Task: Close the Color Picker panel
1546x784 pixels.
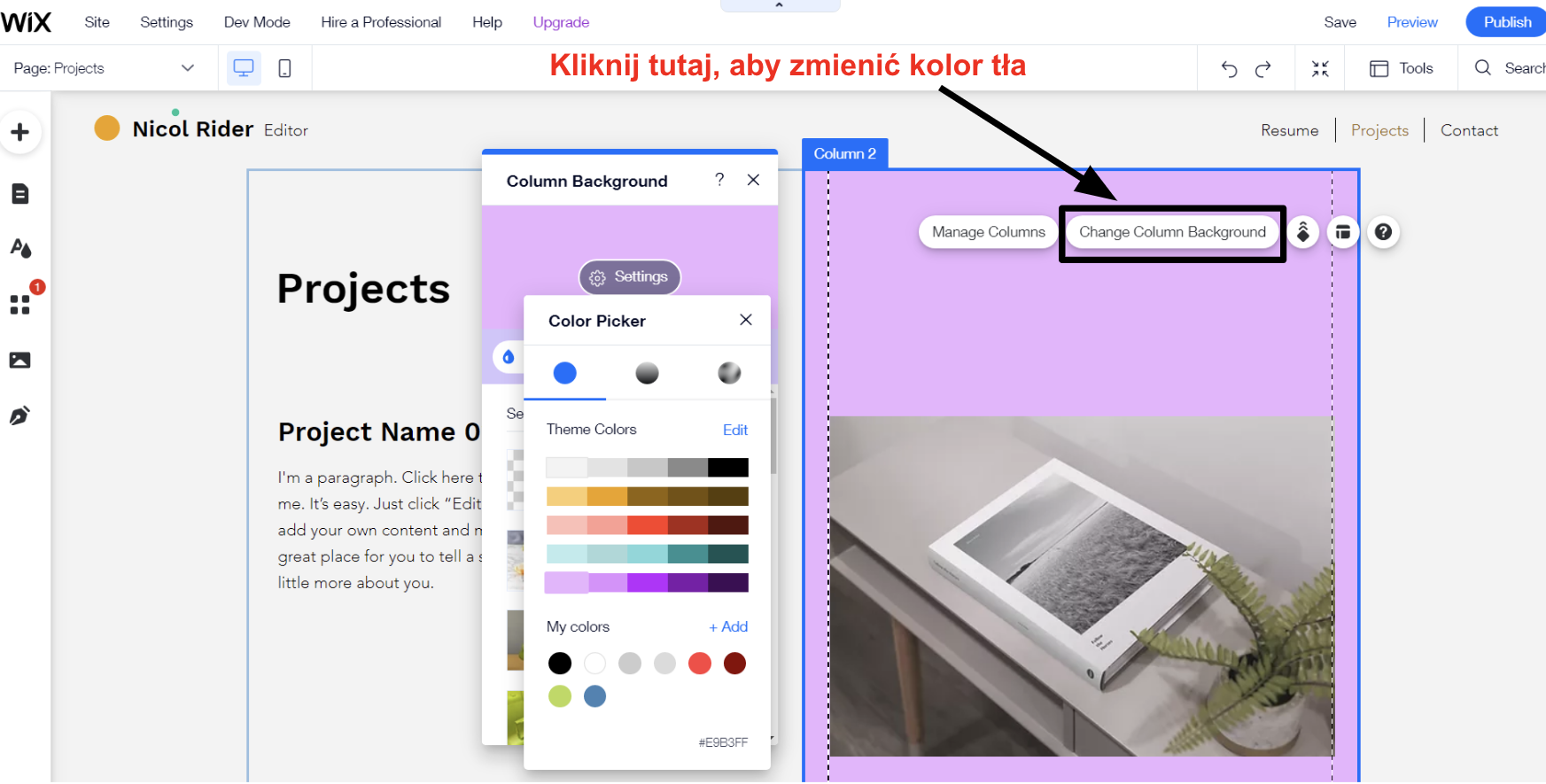Action: (746, 320)
